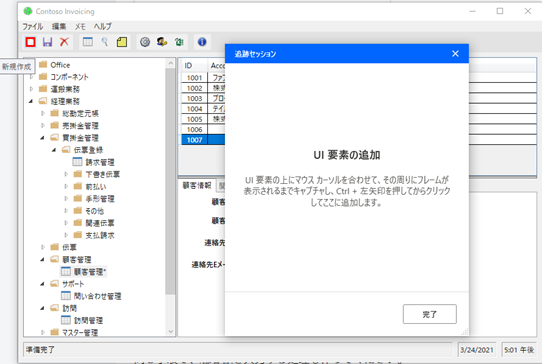Expand the 手形管理 folder

(x=66, y=199)
